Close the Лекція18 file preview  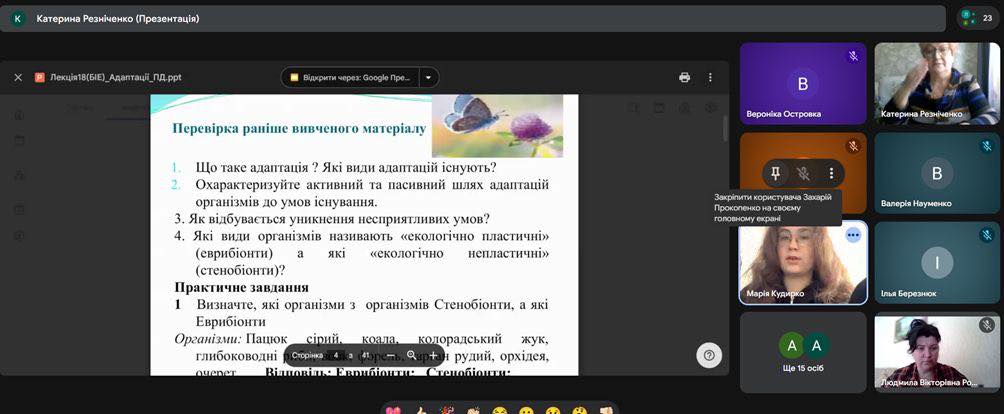[18, 77]
